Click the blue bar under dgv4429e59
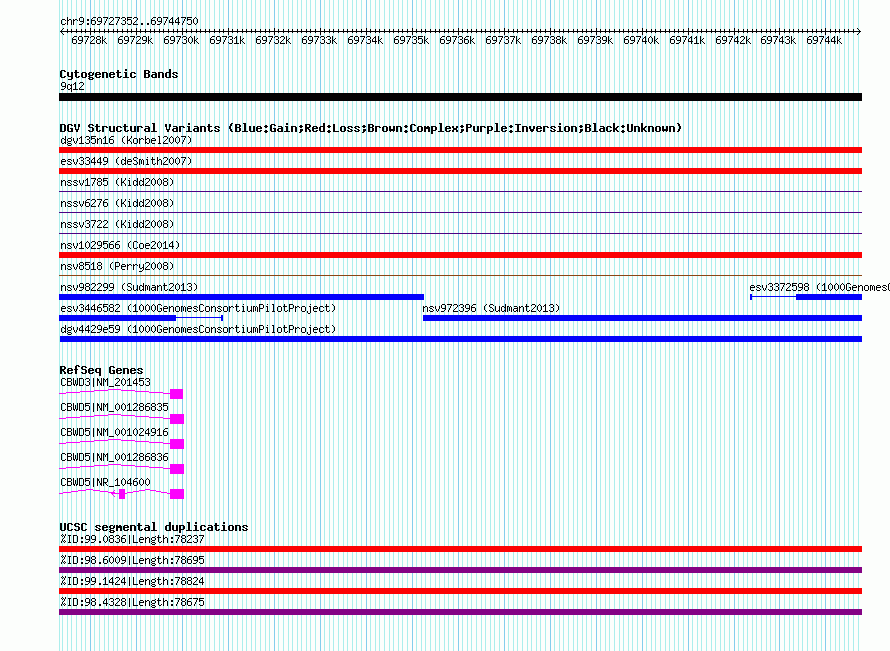 460,339
